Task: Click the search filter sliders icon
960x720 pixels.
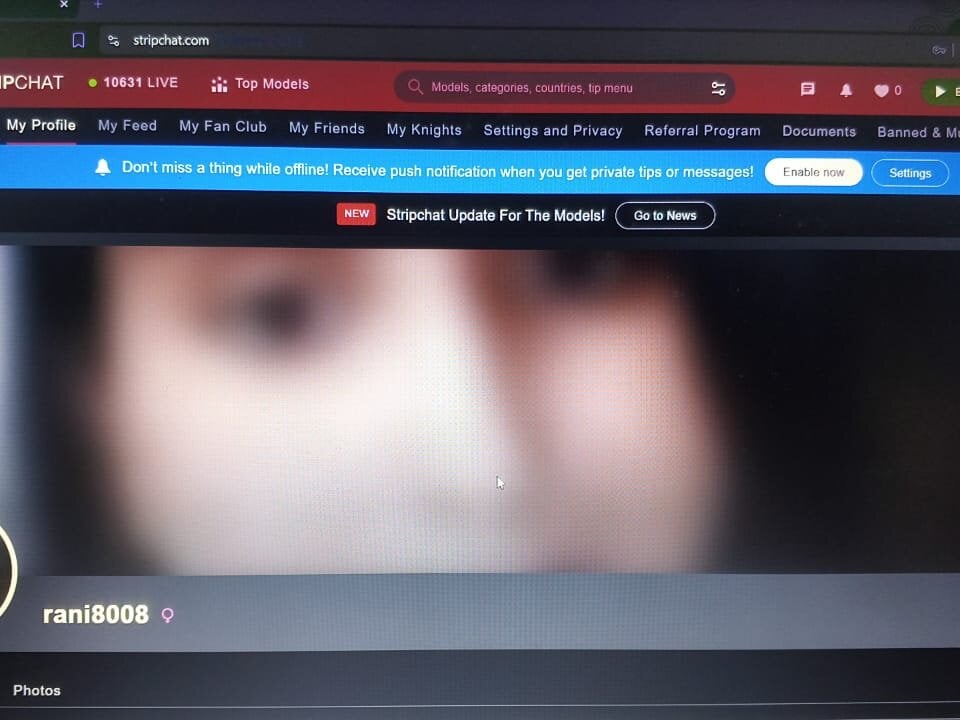Action: (x=718, y=88)
